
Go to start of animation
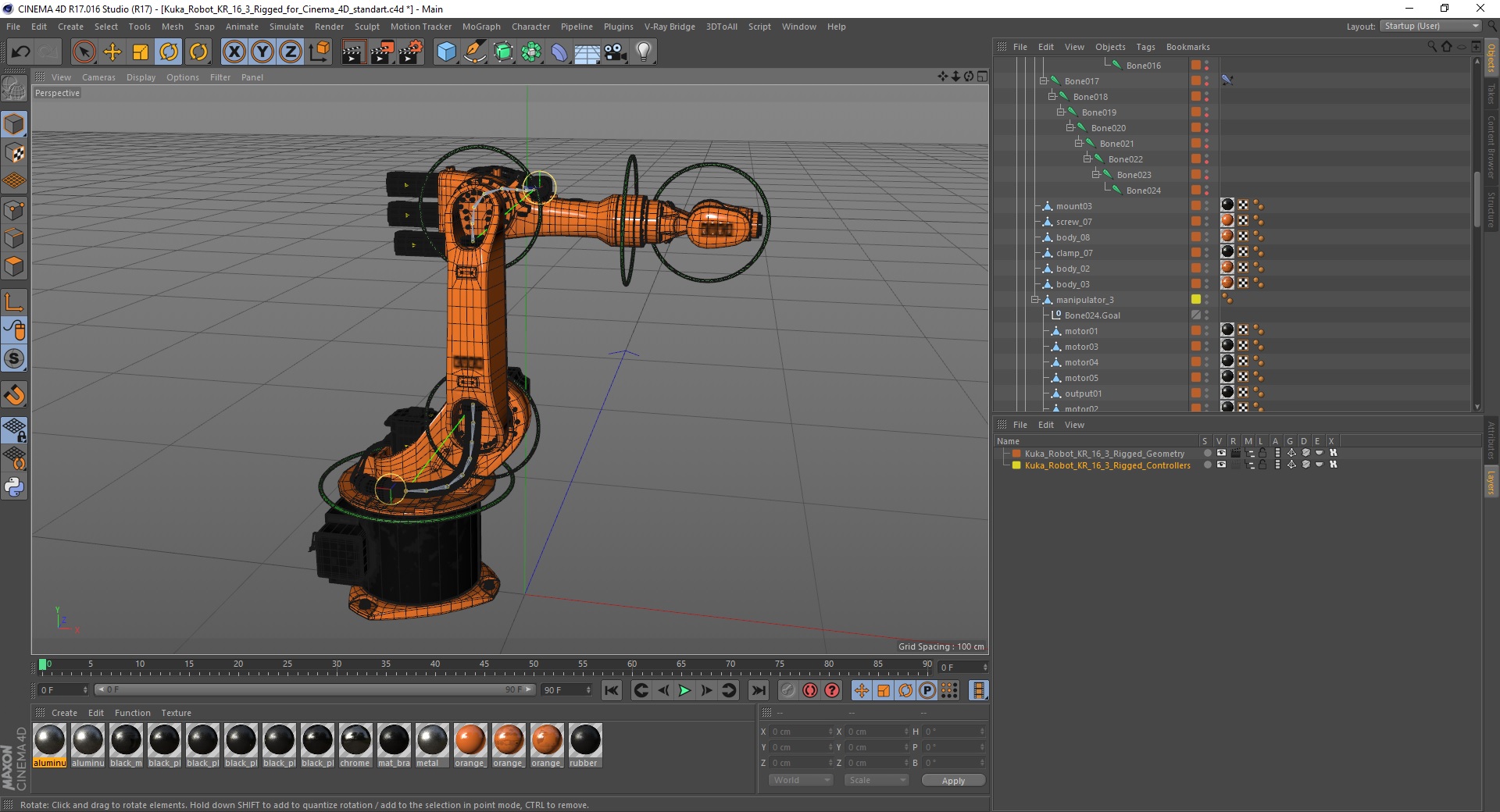(x=612, y=690)
